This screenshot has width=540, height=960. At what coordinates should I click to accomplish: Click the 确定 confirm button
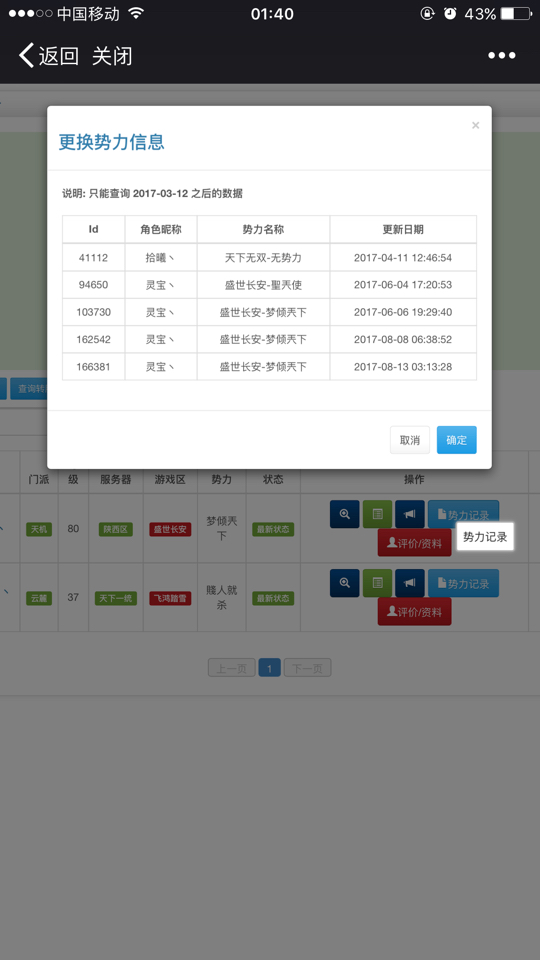(x=457, y=440)
